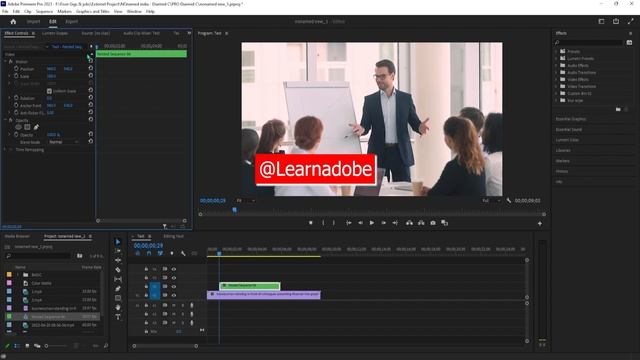
Task: Switch to the Export workspace tab
Action: pos(71,21)
